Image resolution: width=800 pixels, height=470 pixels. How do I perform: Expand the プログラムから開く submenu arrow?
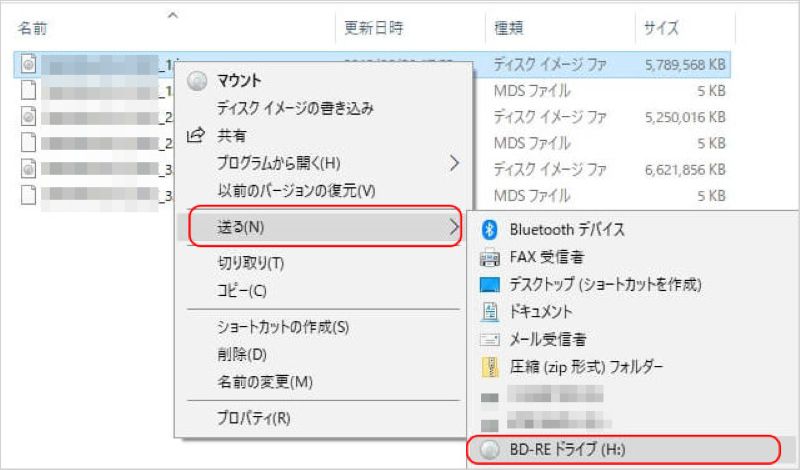(454, 163)
